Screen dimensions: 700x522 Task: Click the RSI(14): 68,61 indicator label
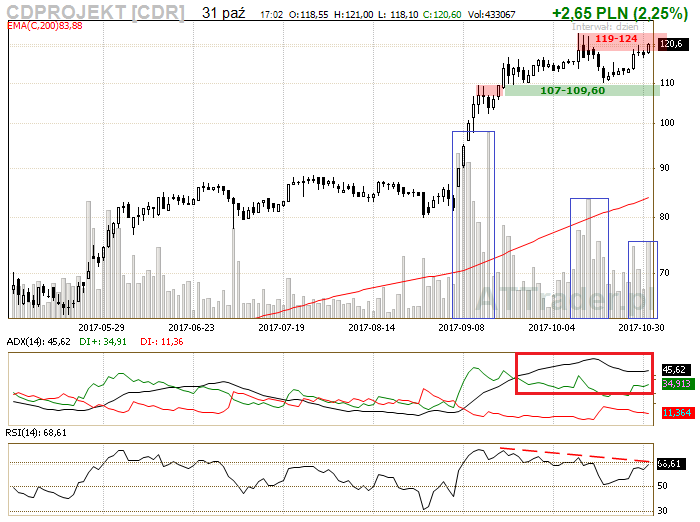pyautogui.click(x=36, y=433)
